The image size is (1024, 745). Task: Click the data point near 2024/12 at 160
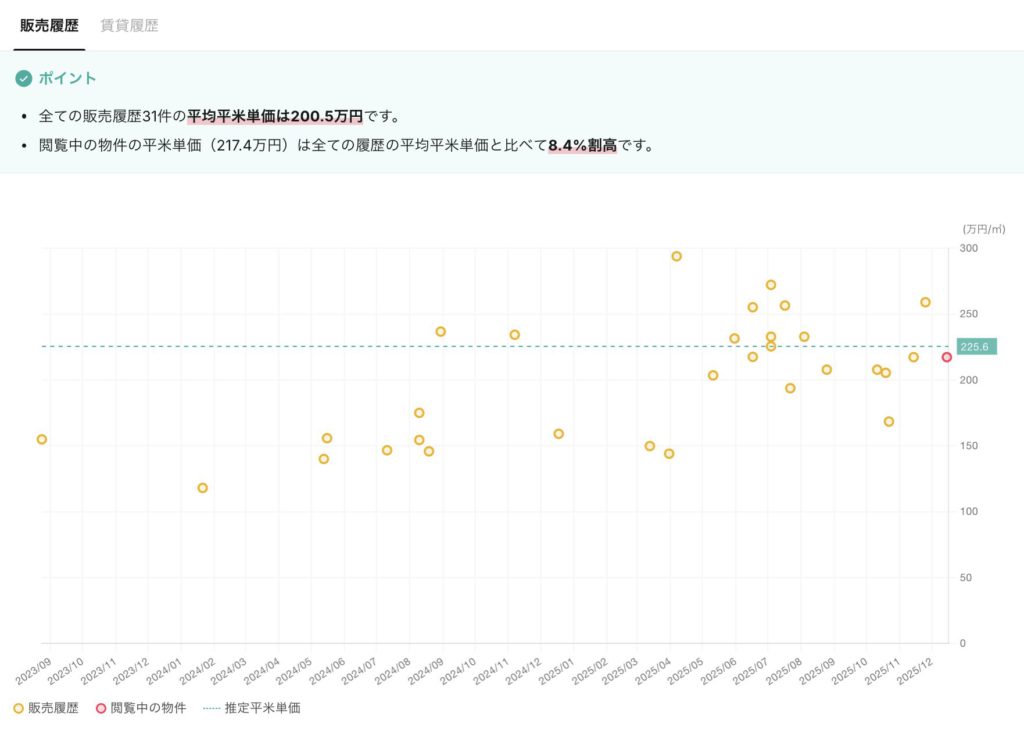558,434
